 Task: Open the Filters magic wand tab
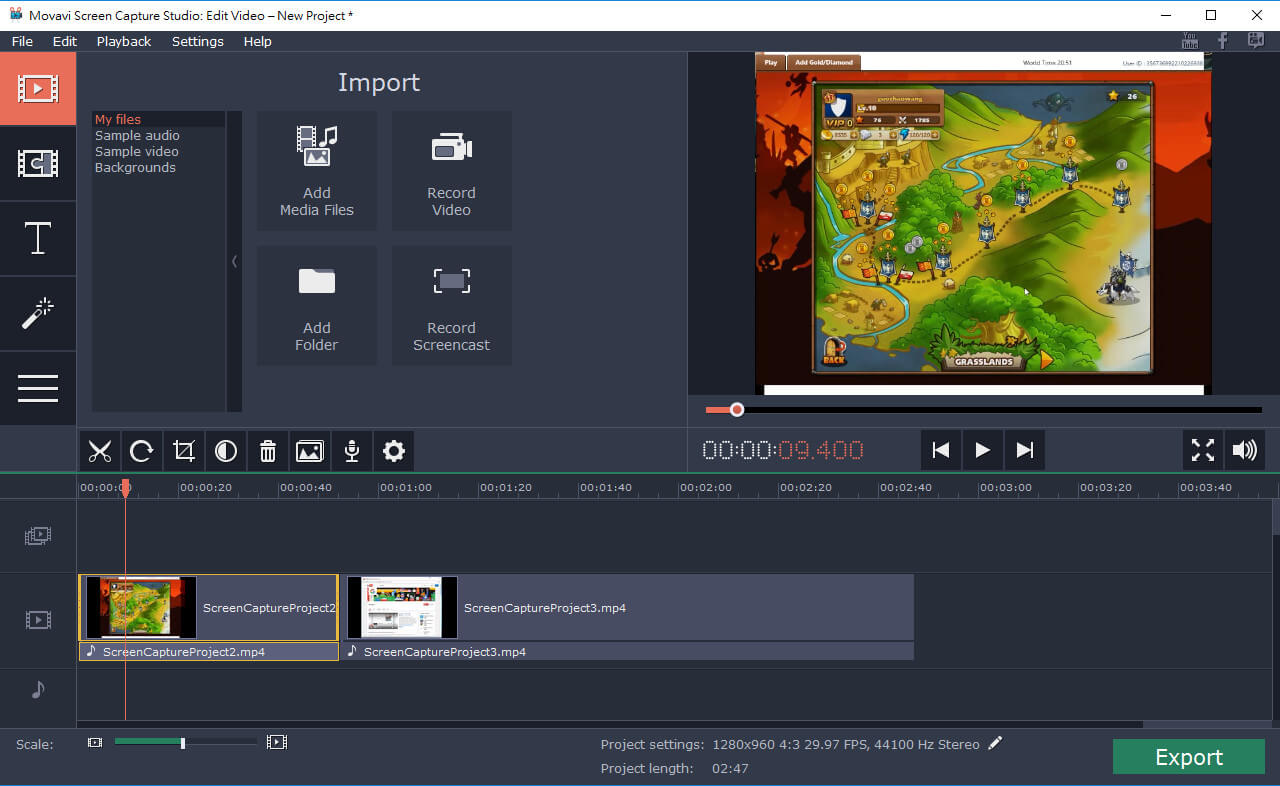[38, 314]
